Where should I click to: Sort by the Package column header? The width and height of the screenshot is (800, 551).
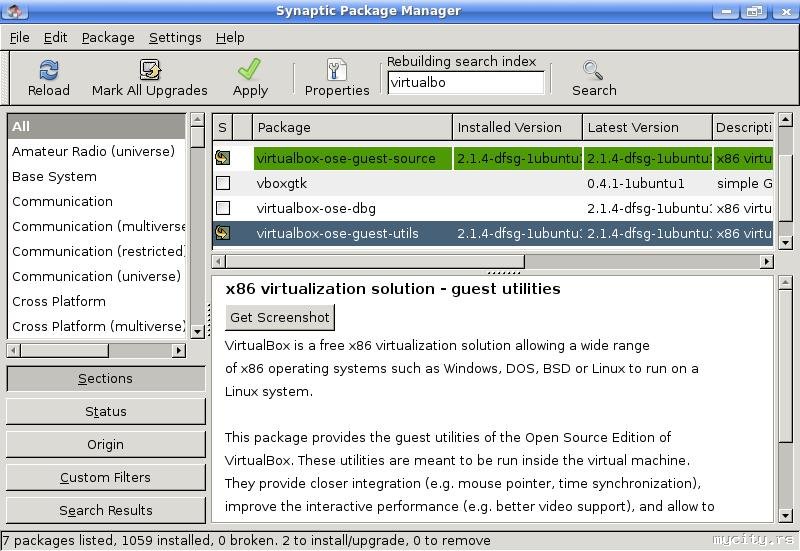coord(352,128)
